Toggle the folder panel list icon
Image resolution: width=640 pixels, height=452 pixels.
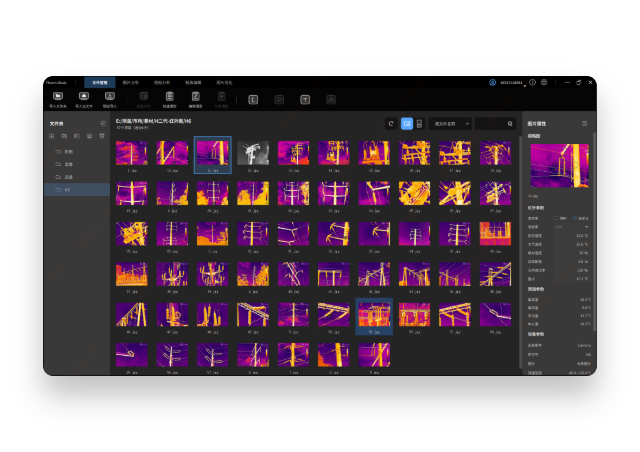point(102,124)
